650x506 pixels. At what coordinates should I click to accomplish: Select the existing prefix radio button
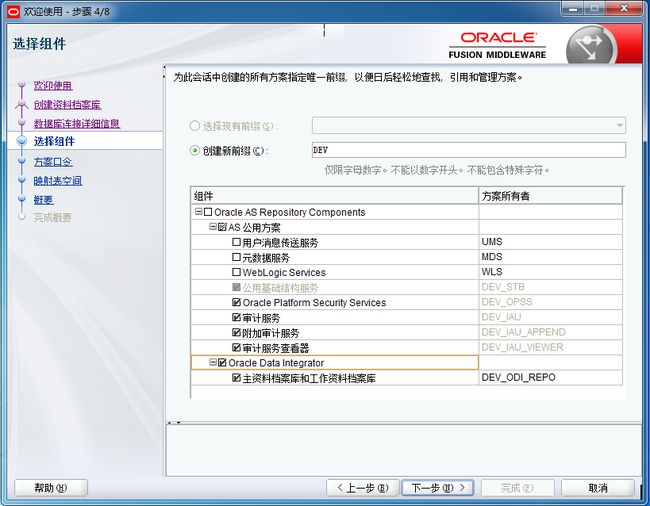pos(194,126)
